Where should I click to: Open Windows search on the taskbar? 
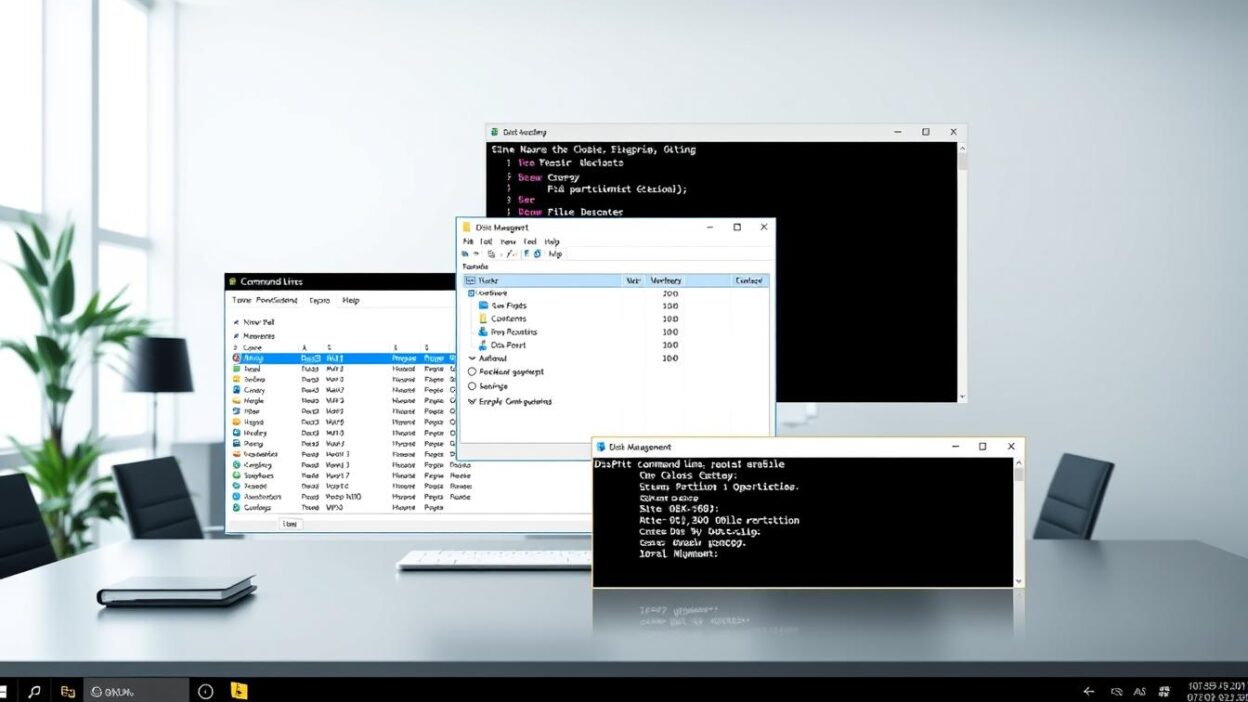click(x=33, y=690)
